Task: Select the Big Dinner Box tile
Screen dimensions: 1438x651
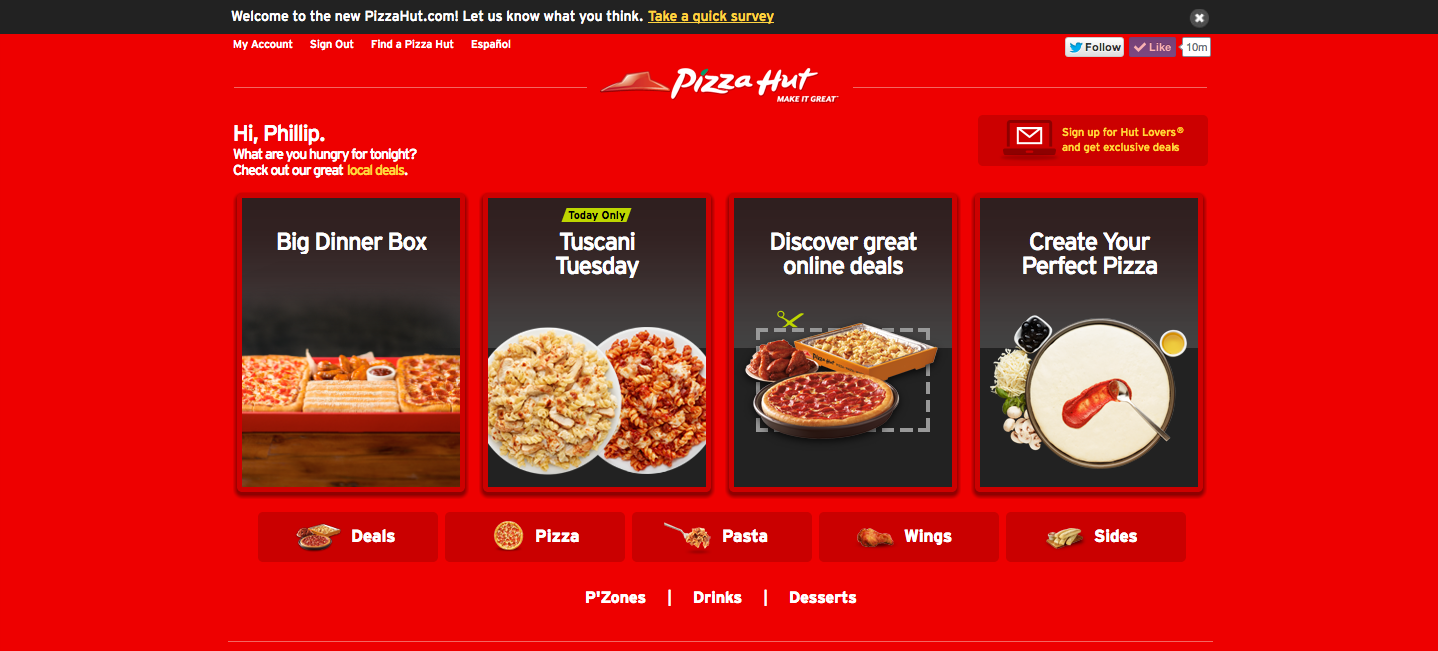Action: [351, 343]
